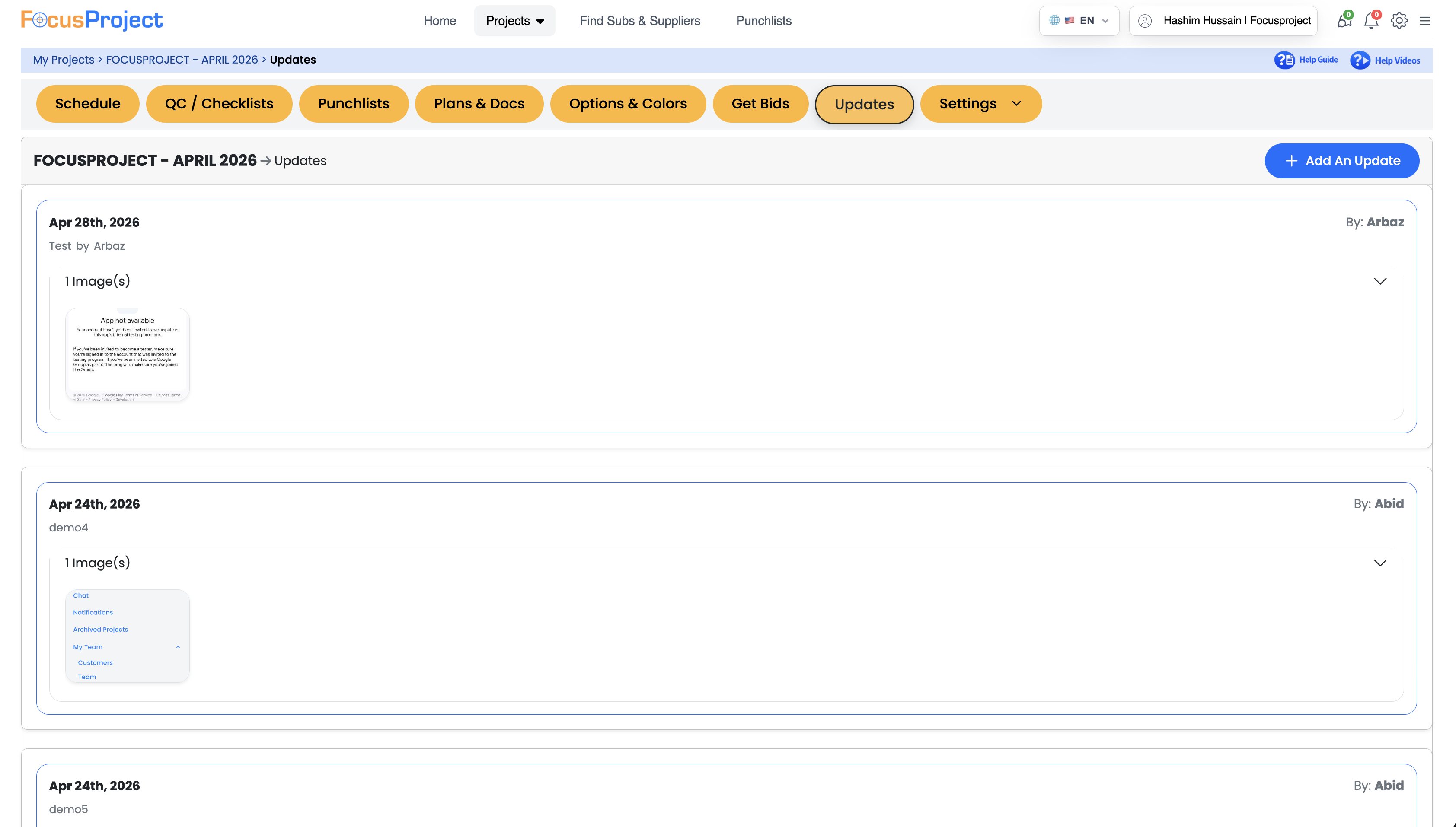The image size is (1456, 827).
Task: Open the 'App not available' image thumbnail
Action: 127,354
